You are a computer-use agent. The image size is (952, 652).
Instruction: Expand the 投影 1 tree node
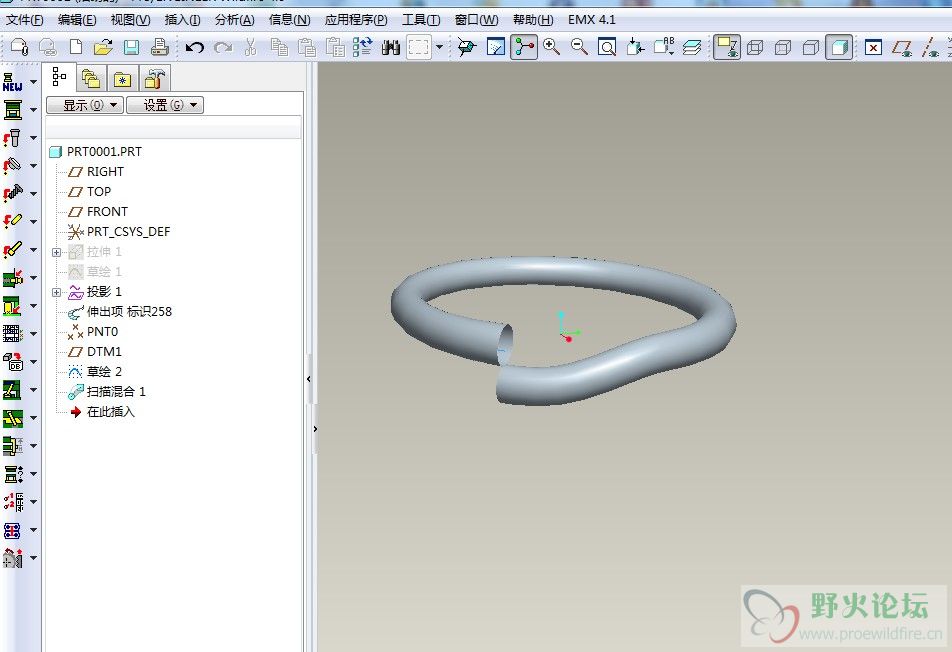coord(56,292)
